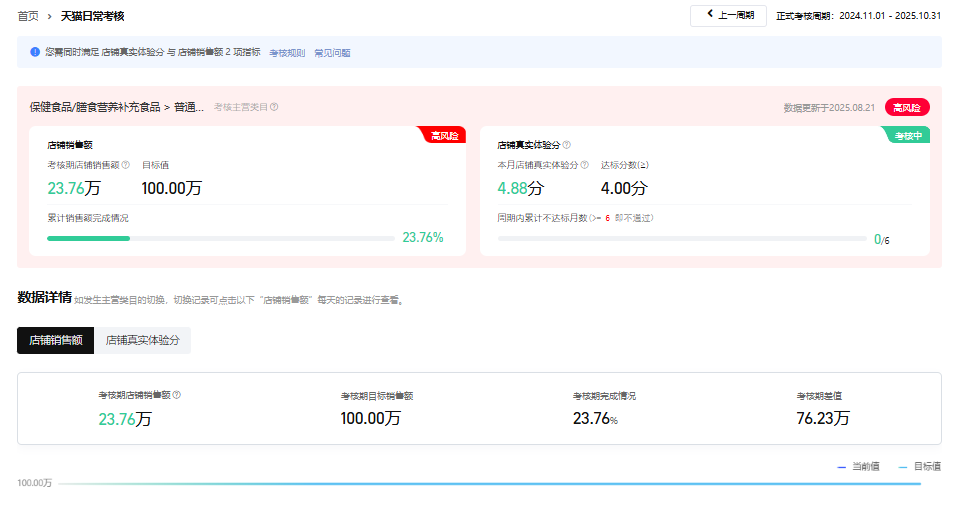Toggle 目标值 series in chart legend
Image resolution: width=957 pixels, height=519 pixels.
[x=919, y=467]
